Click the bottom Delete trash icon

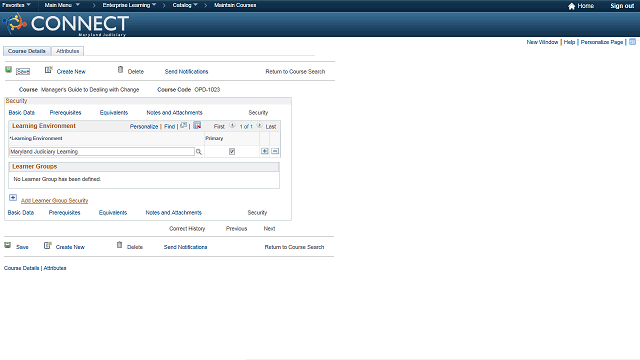[119, 245]
